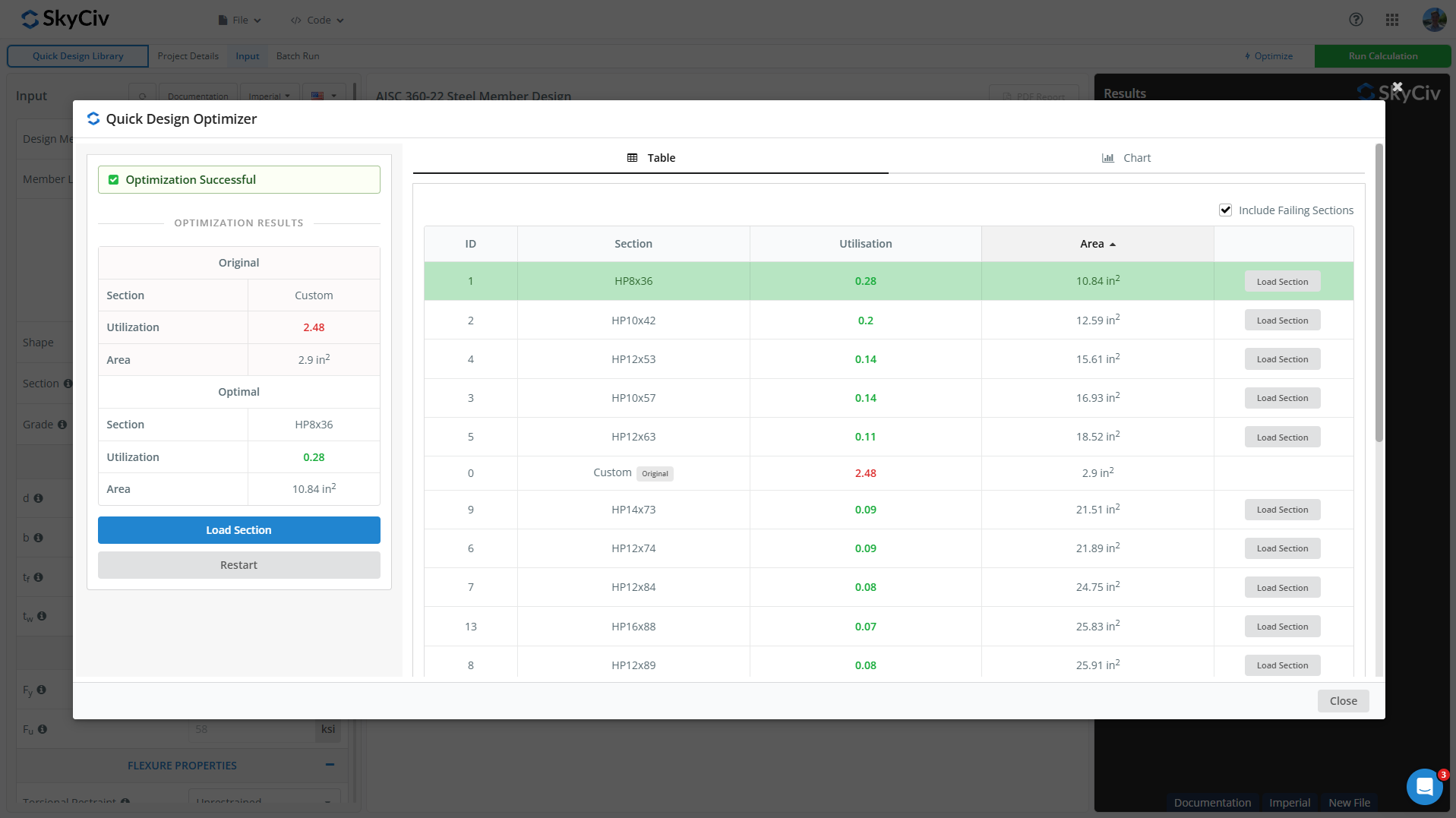Viewport: 1456px width, 818px height.
Task: Click Documentation link in Results panel footer
Action: click(x=1212, y=803)
